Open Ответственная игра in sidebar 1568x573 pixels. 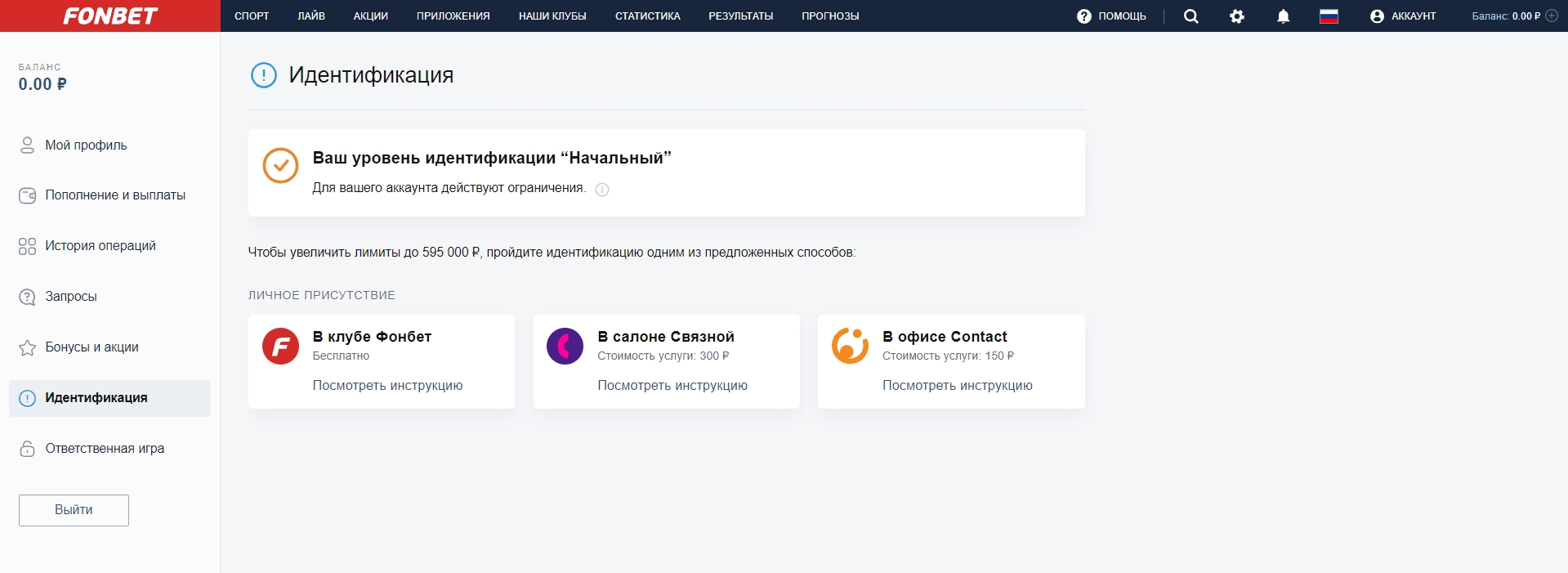click(105, 449)
